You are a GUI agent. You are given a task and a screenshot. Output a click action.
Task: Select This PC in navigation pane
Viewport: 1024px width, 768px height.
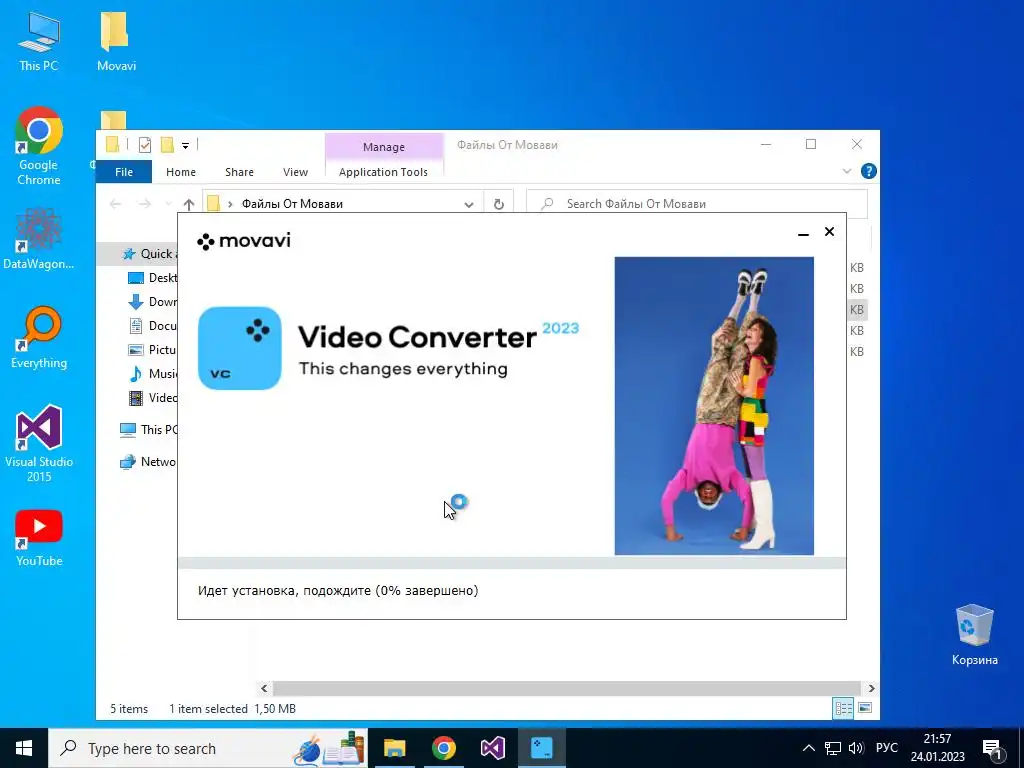pyautogui.click(x=148, y=429)
